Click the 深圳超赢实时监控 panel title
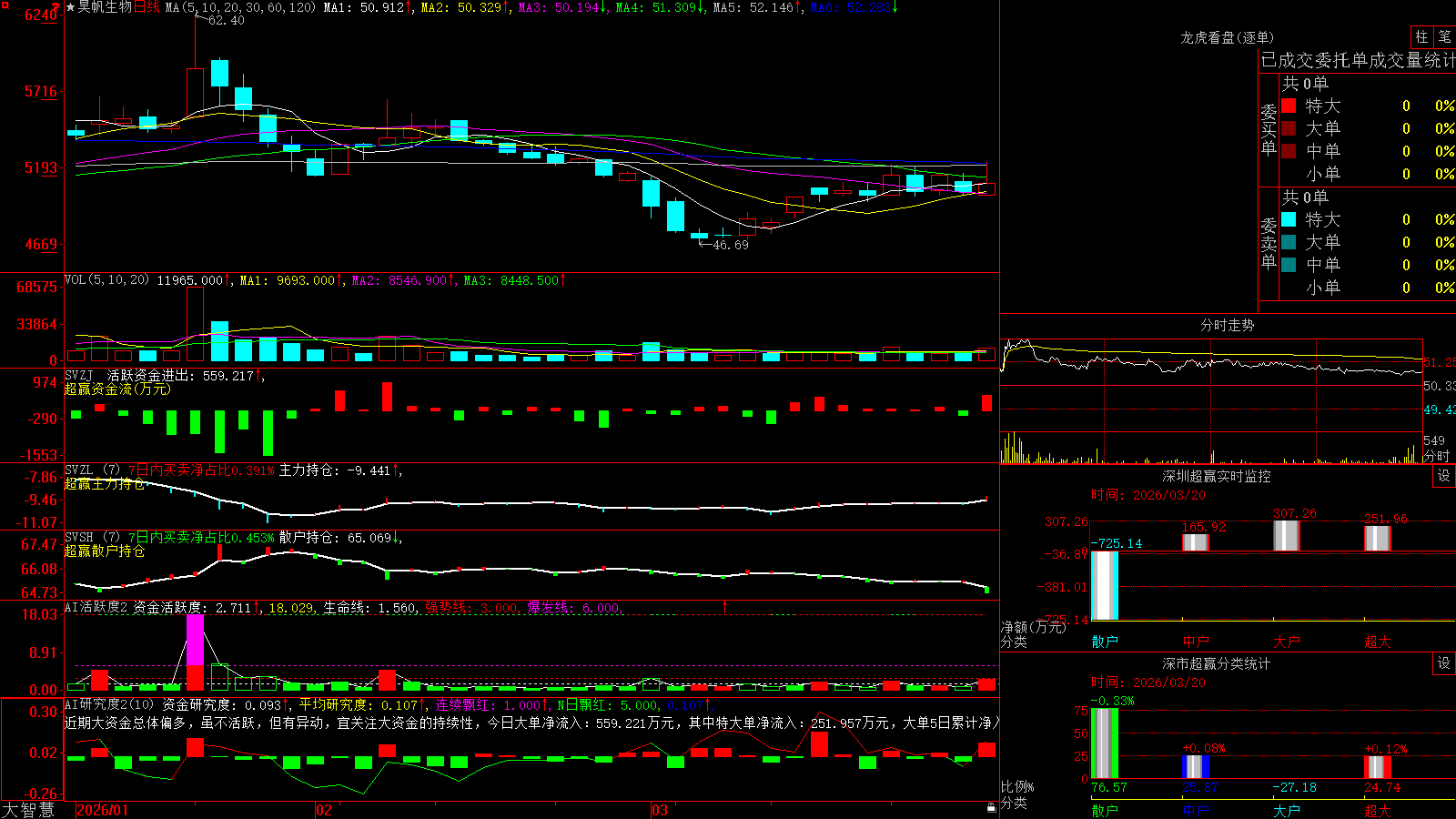Image resolution: width=1456 pixels, height=819 pixels. point(1216,476)
